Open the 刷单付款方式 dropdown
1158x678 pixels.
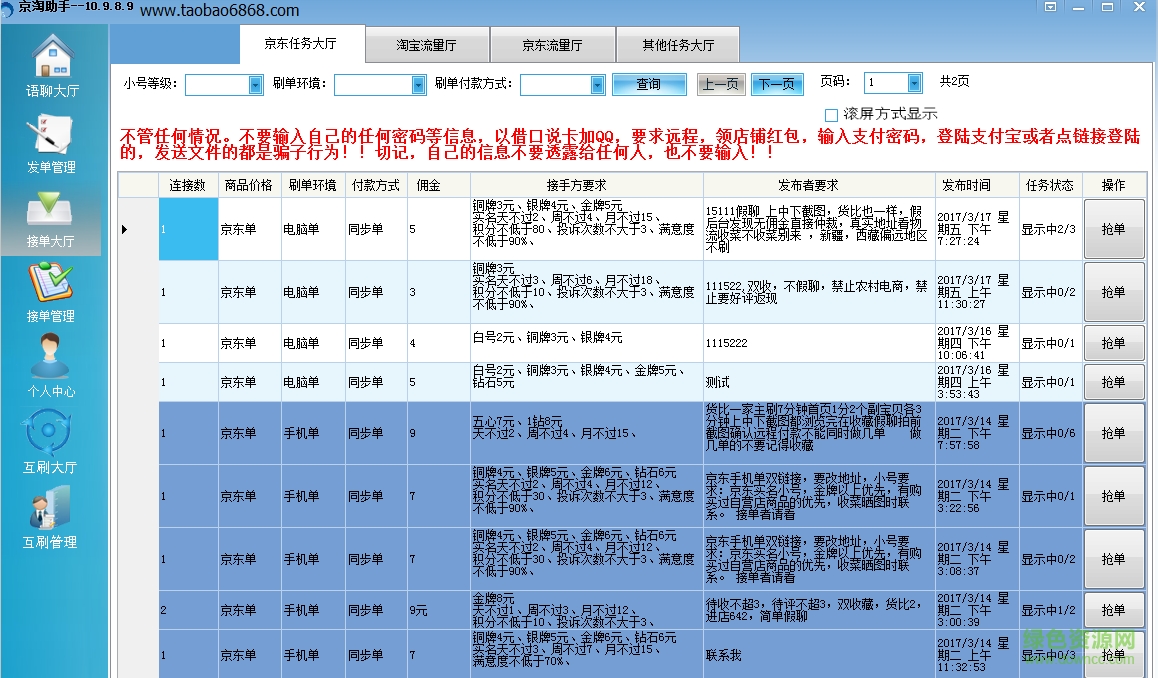coord(597,85)
